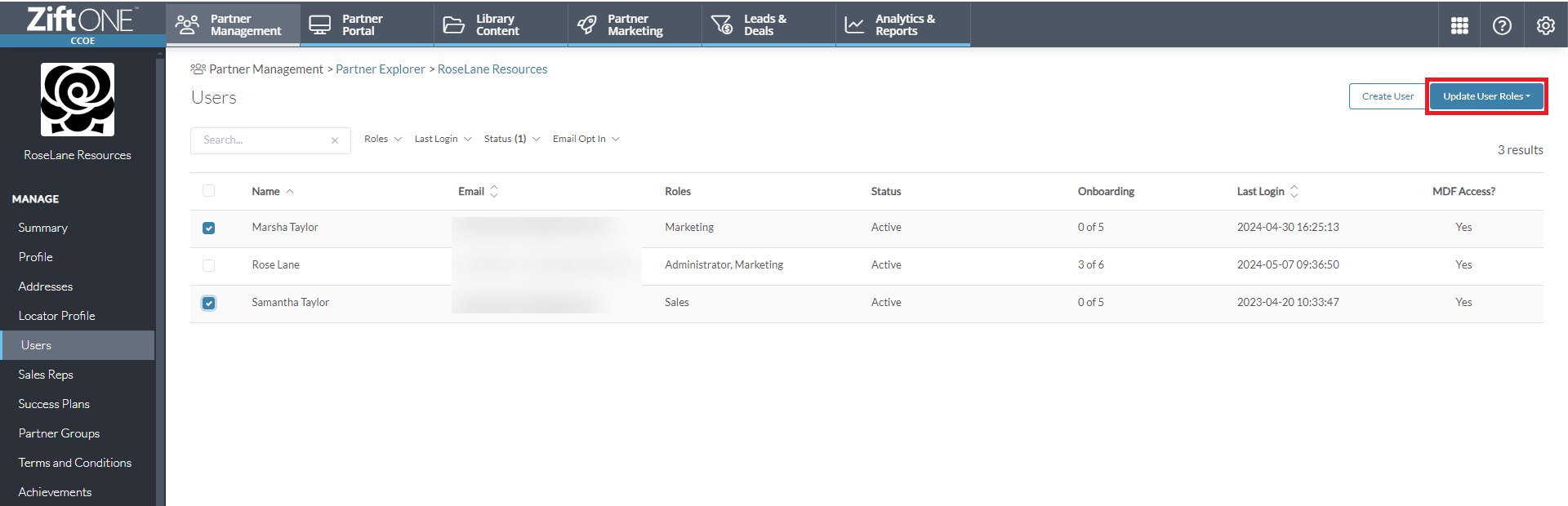
Task: Click the 'Administrator, Marketing' roles cell
Action: click(724, 265)
